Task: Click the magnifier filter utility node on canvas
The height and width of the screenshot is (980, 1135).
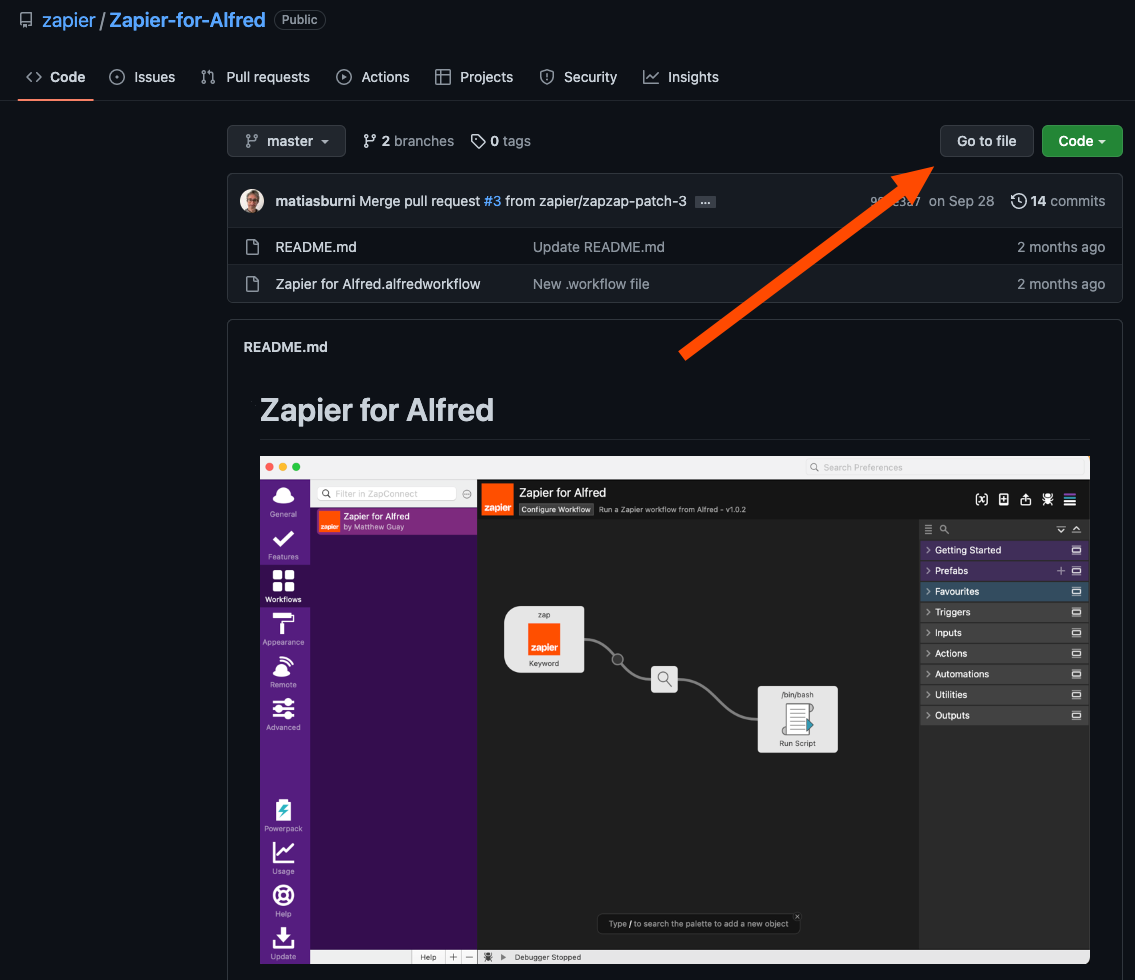Action: [x=664, y=679]
